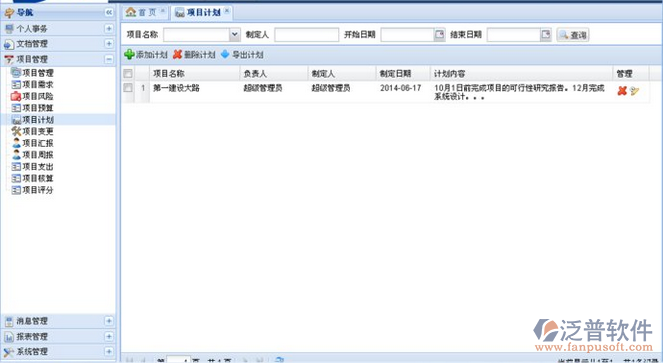Collapse navigation panel with double-arrow icon
Screen dimensions: 663x363
coord(109,12)
